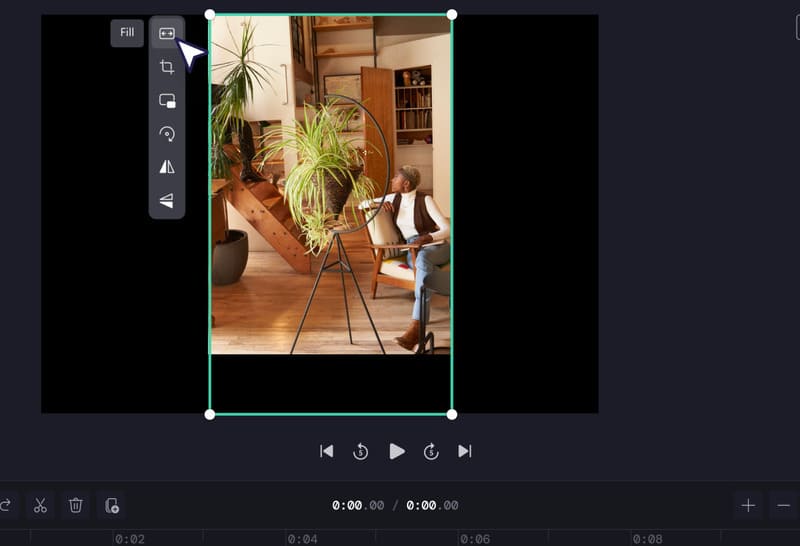800x546 pixels.
Task: Click the top-right corner resize handle
Action: coord(452,15)
